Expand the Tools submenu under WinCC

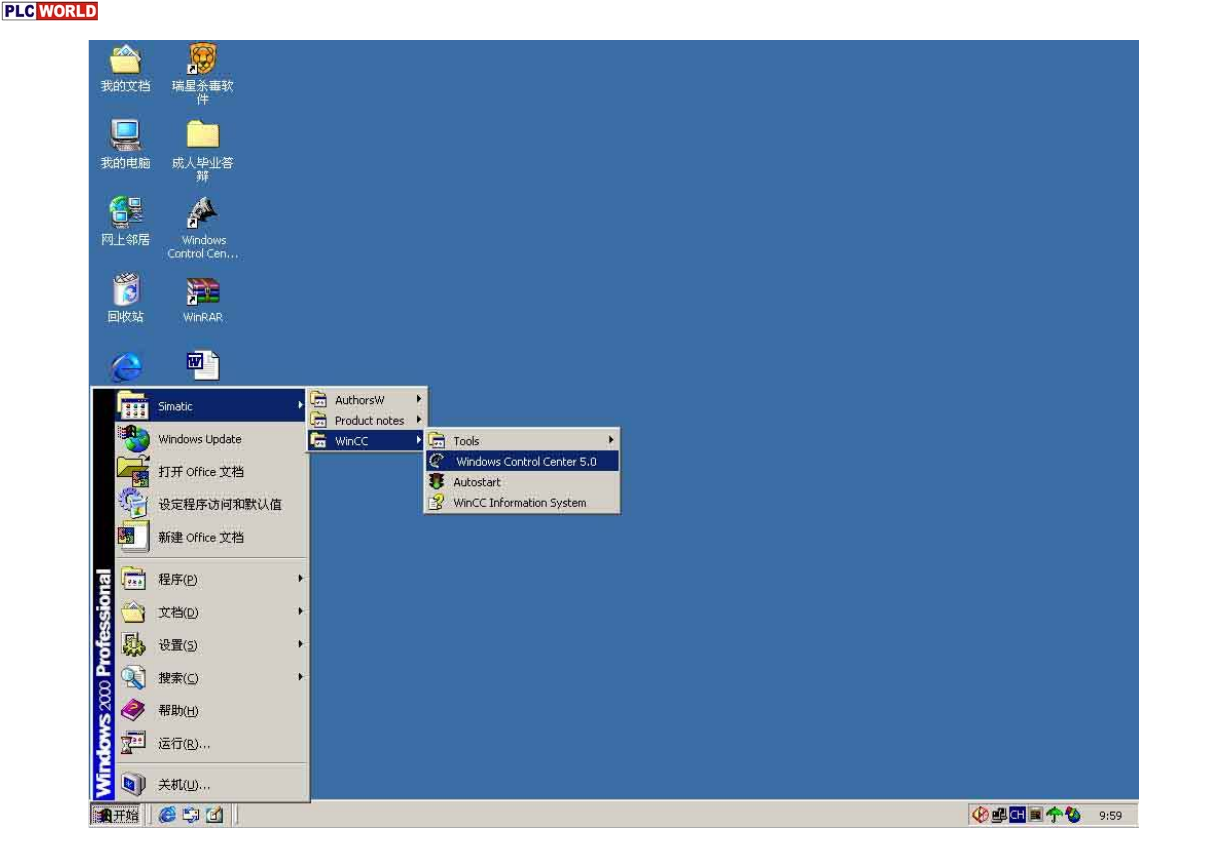tap(522, 441)
